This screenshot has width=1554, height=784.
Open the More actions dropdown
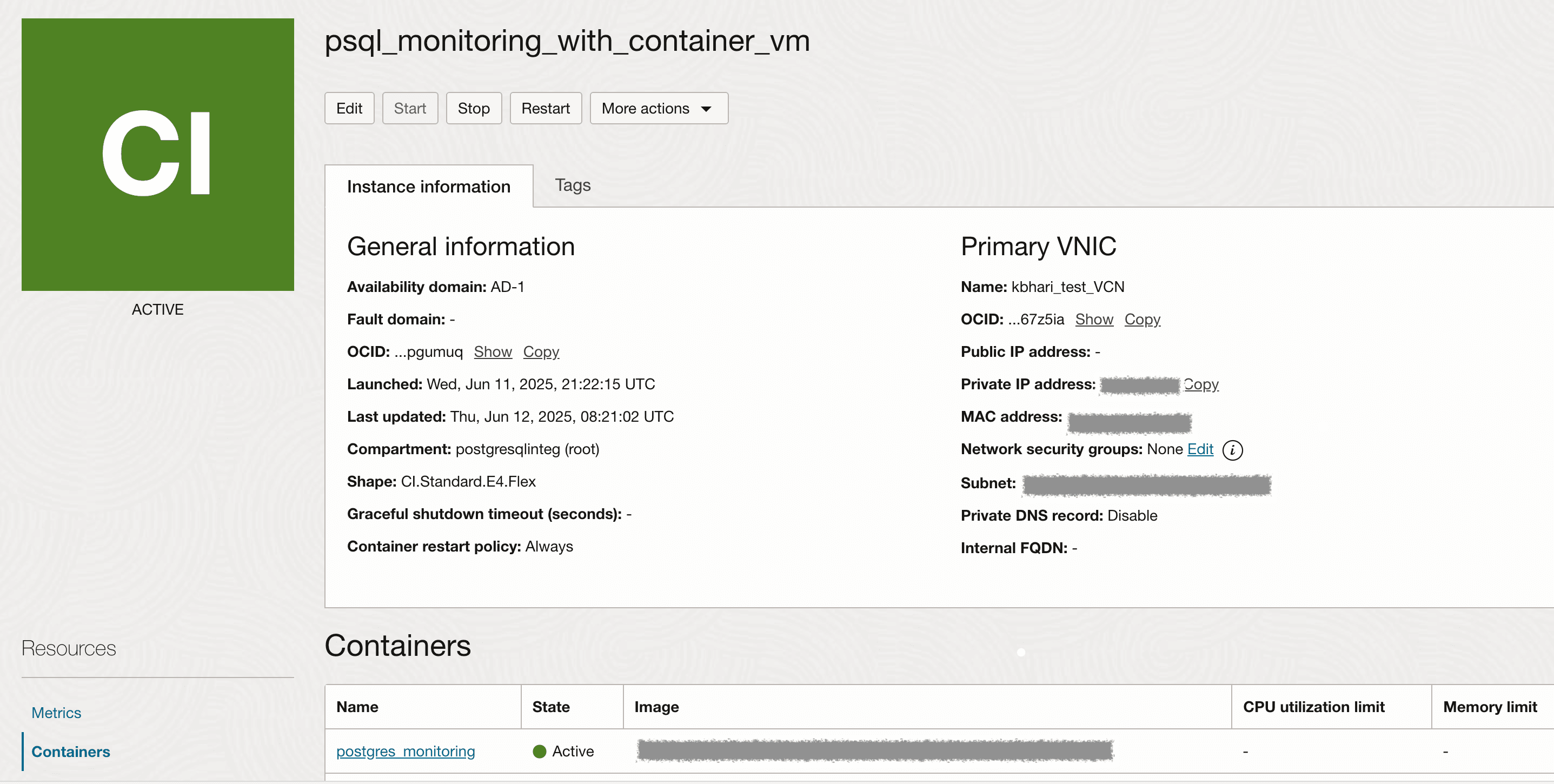point(658,109)
